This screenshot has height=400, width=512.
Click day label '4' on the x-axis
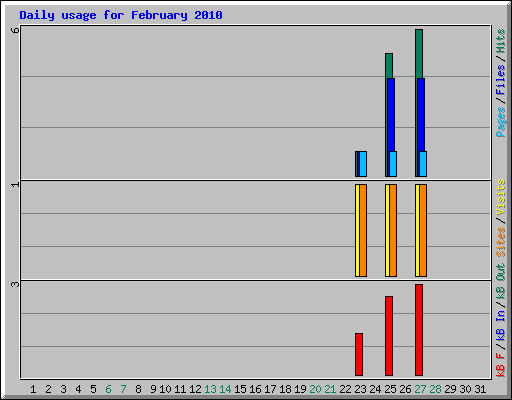click(78, 389)
